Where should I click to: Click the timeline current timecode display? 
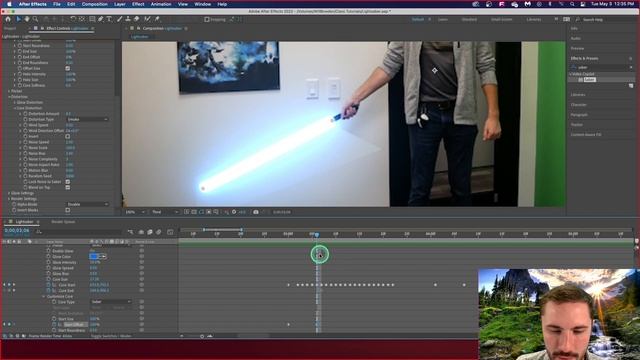pyautogui.click(x=17, y=231)
